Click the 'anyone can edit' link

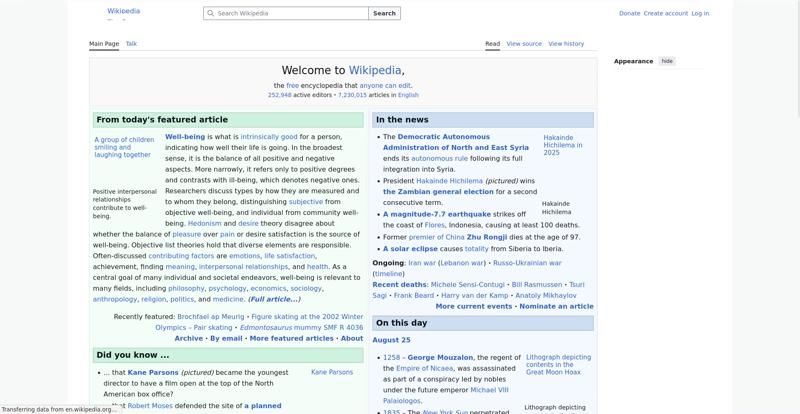click(385, 86)
